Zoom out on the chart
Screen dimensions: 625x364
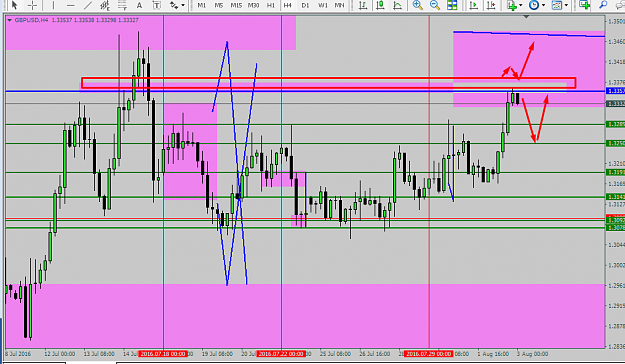point(435,5)
